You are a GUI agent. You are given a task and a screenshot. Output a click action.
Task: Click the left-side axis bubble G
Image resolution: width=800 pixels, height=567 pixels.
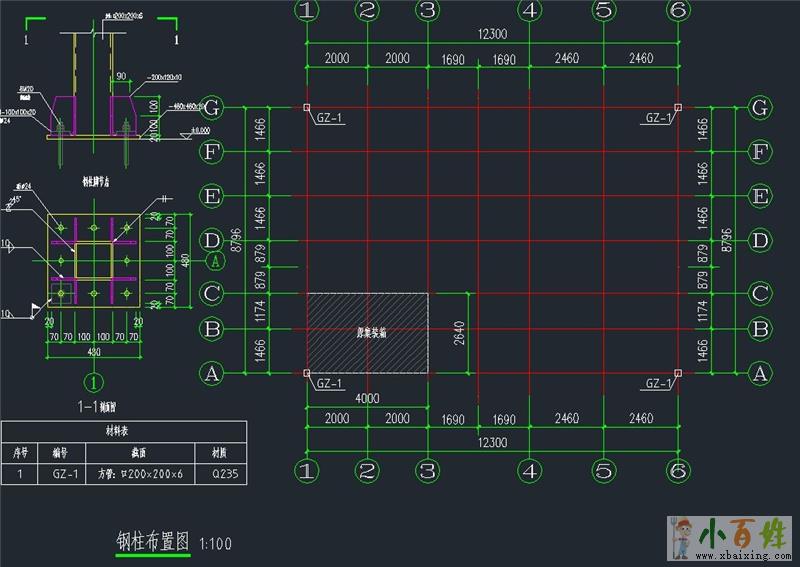(212, 107)
